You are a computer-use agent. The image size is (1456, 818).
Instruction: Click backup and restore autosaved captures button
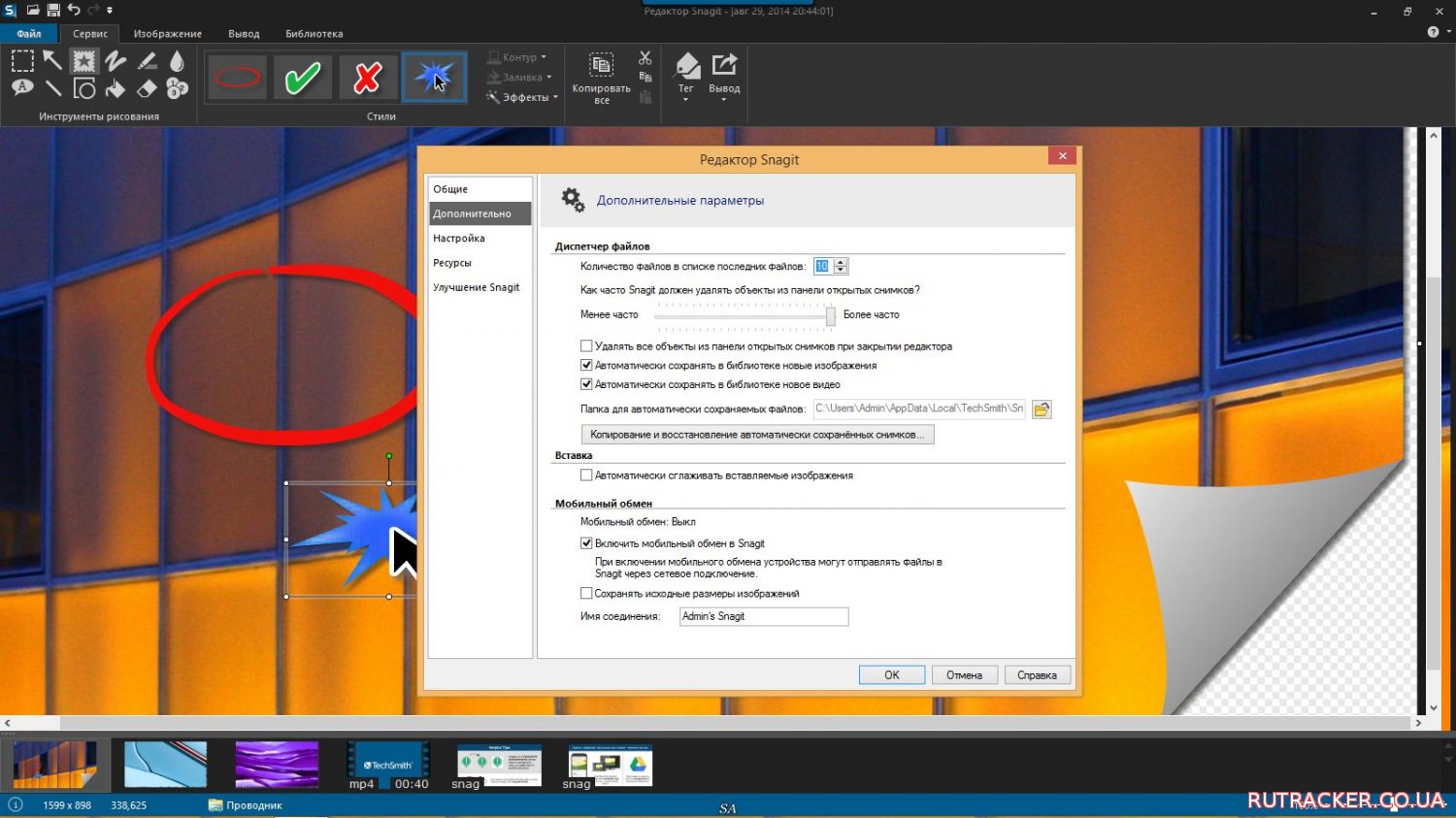pyautogui.click(x=757, y=435)
